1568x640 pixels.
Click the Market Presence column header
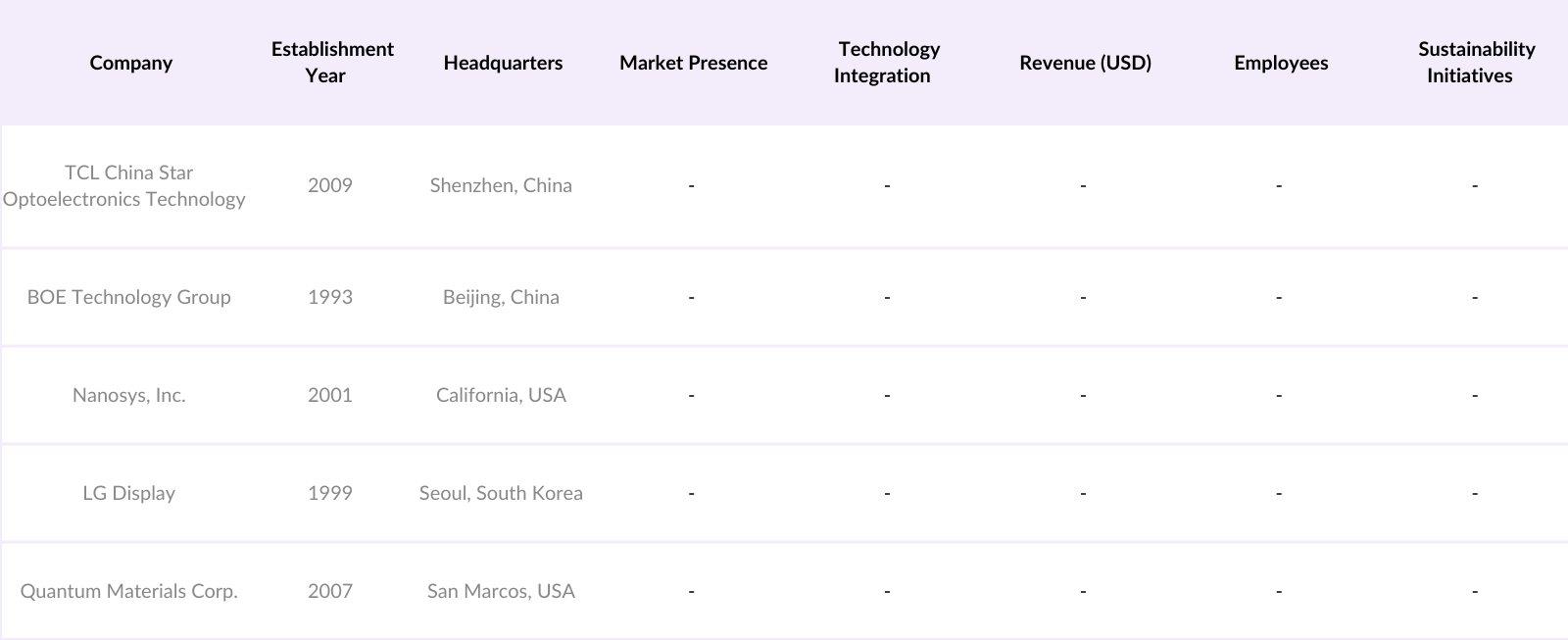(x=693, y=63)
